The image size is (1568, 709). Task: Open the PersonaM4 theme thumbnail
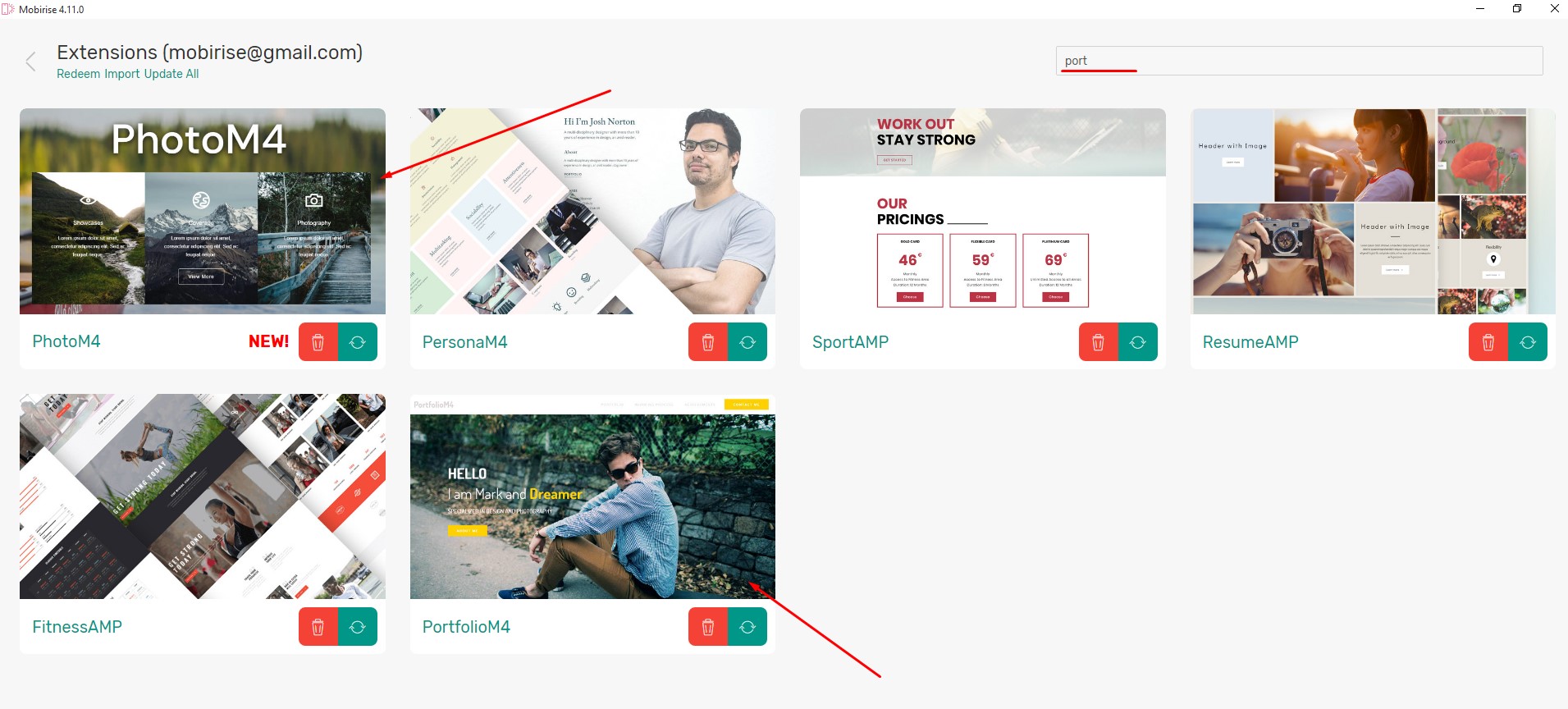(592, 211)
